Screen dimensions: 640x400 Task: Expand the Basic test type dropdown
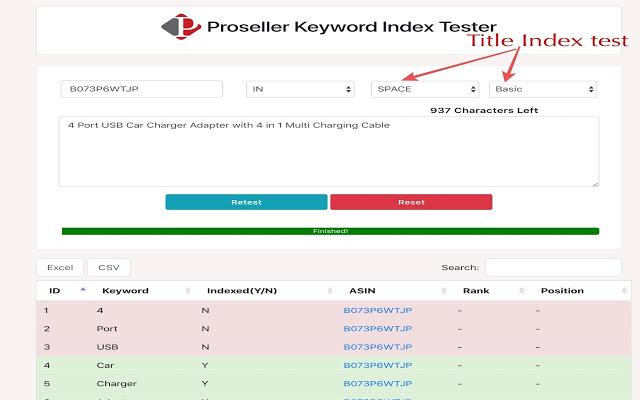[x=542, y=89]
